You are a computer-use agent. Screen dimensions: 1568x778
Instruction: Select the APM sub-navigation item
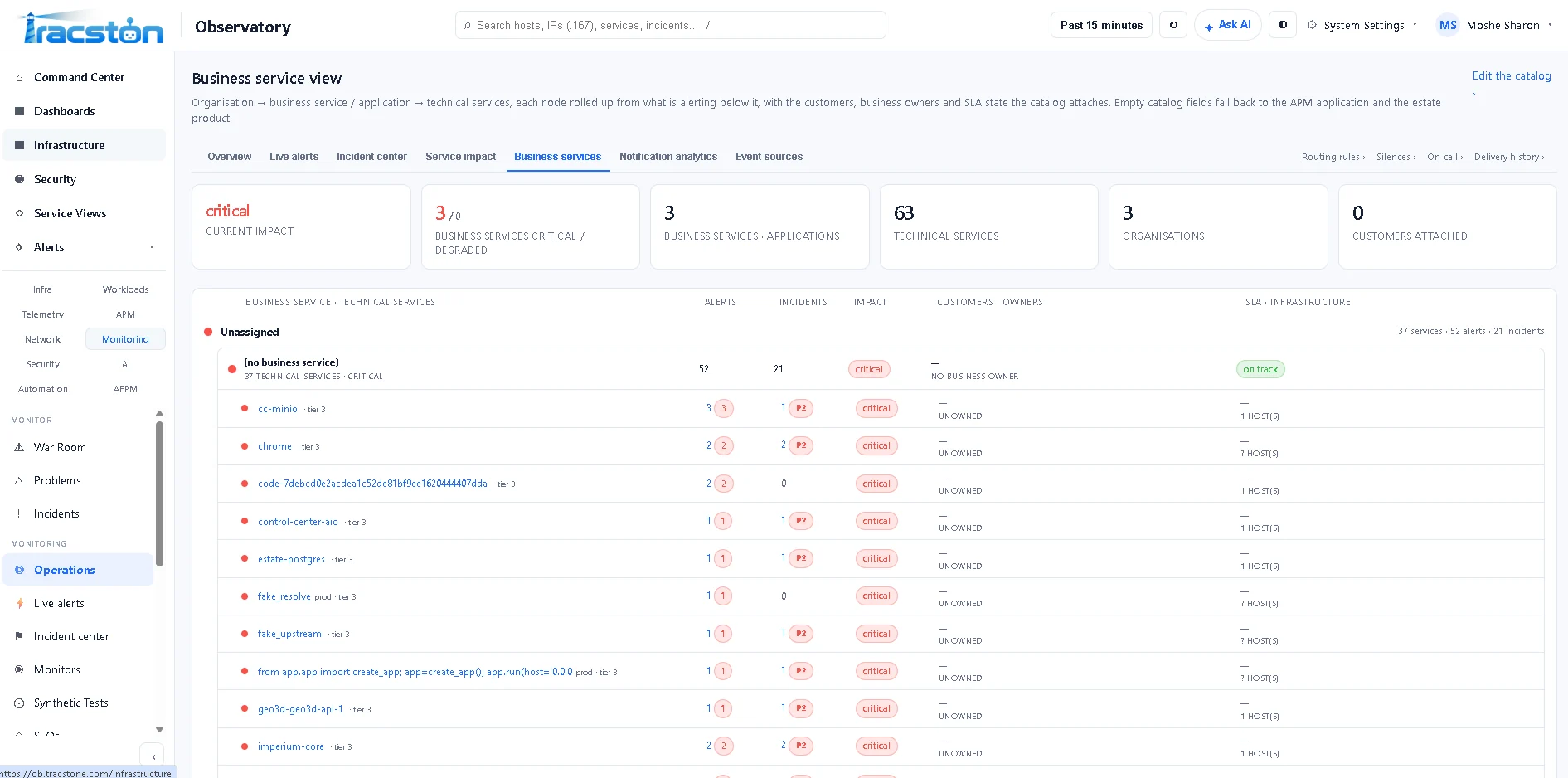point(125,314)
